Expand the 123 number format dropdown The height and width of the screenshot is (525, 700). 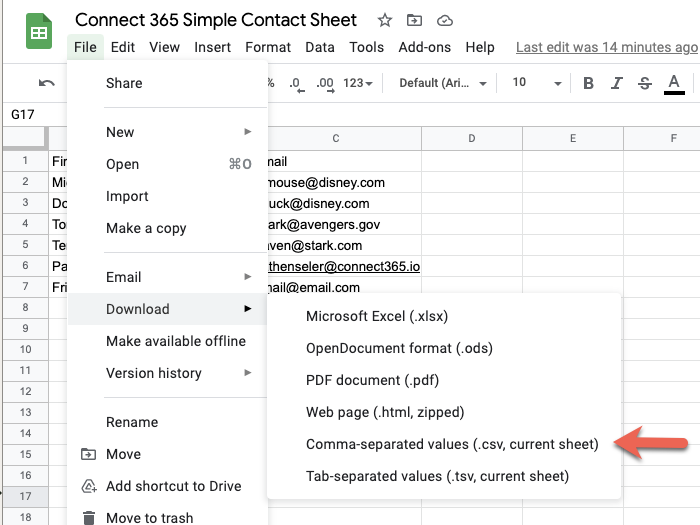point(357,83)
